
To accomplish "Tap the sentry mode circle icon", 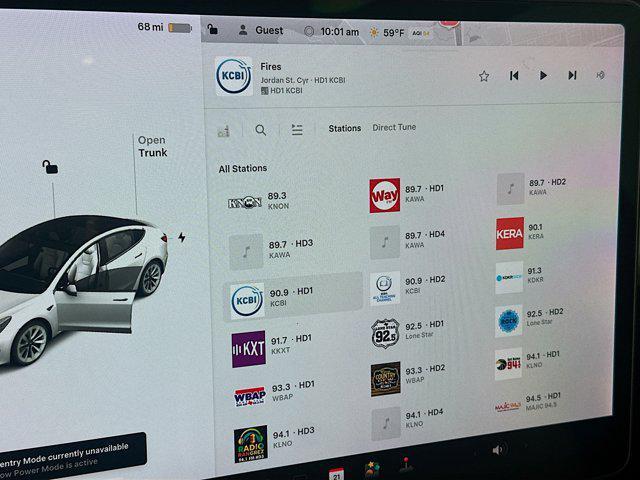I will pos(309,31).
